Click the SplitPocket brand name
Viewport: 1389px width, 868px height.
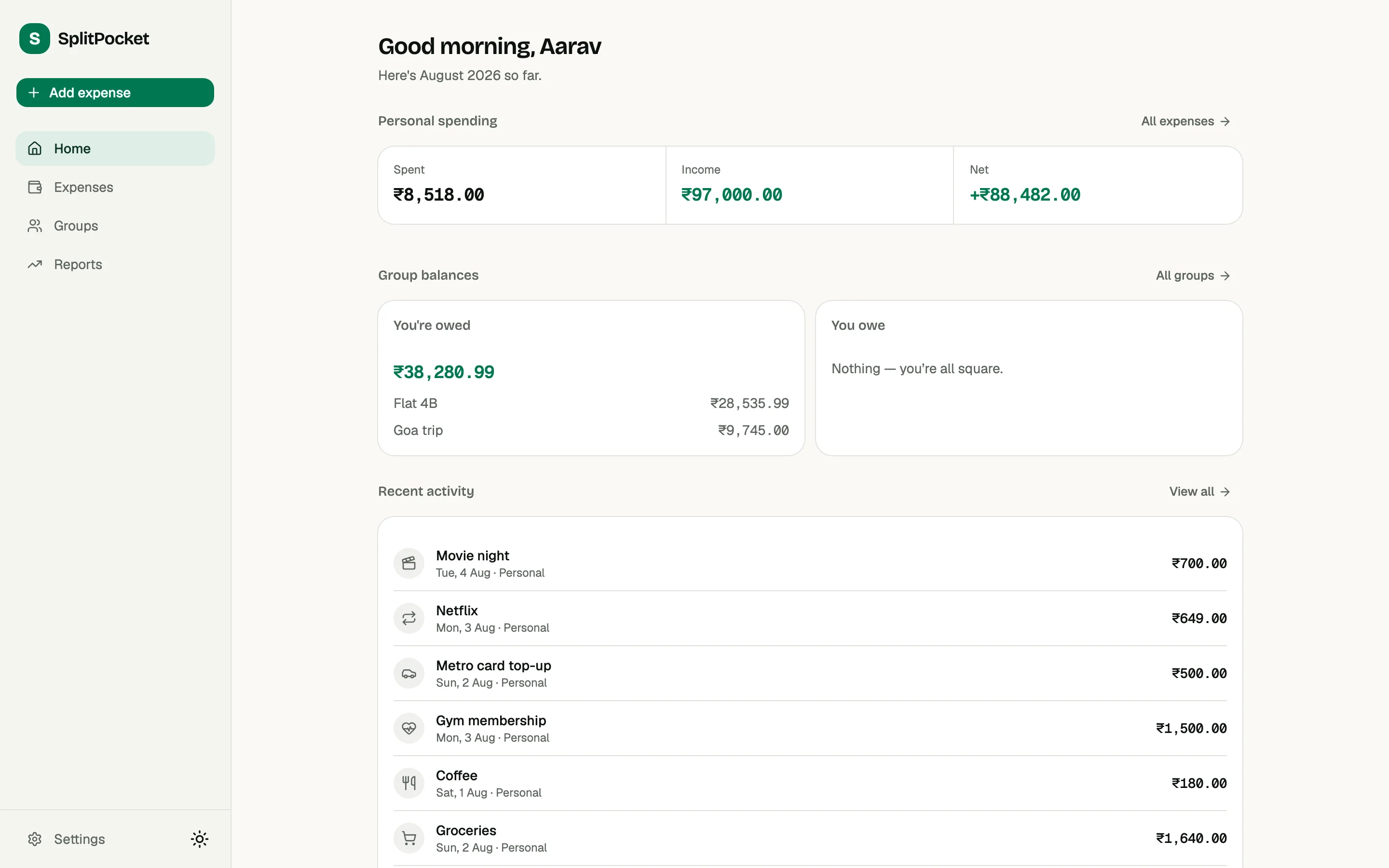103,39
